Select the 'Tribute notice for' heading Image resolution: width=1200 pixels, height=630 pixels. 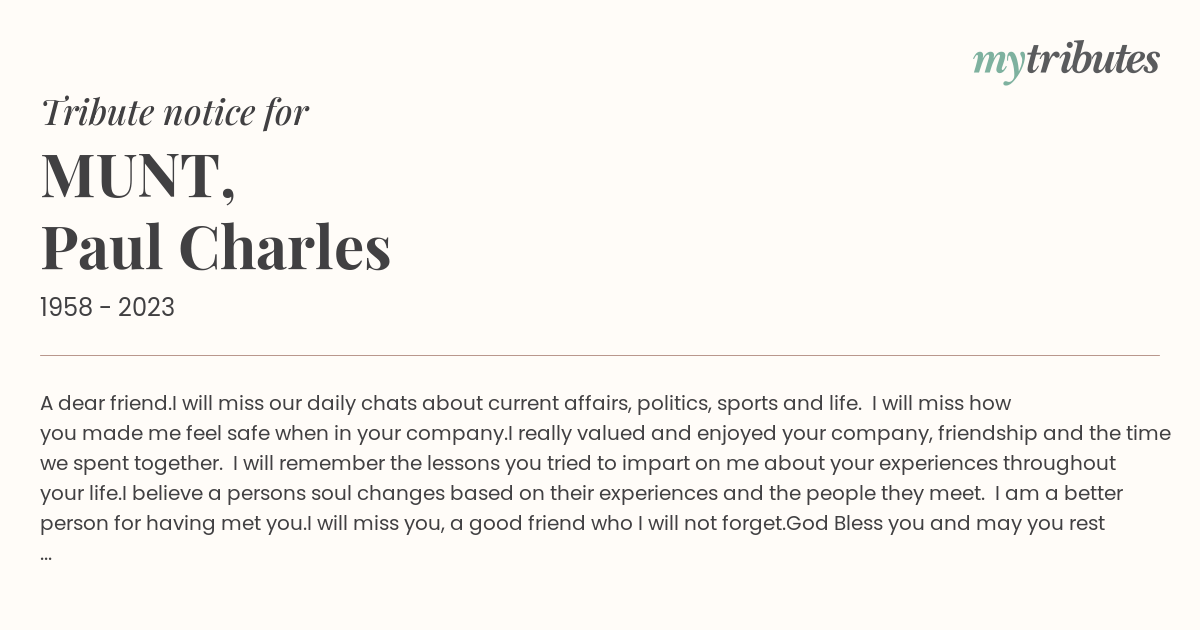point(174,113)
